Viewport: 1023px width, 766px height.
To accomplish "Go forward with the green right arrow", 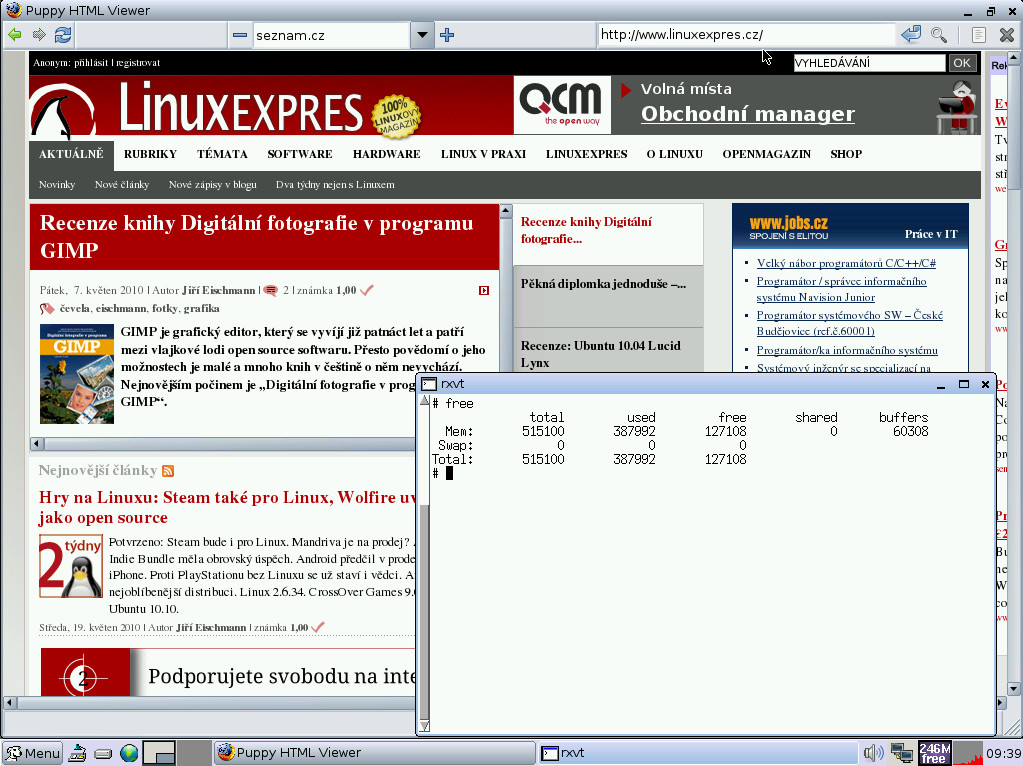I will (39, 35).
